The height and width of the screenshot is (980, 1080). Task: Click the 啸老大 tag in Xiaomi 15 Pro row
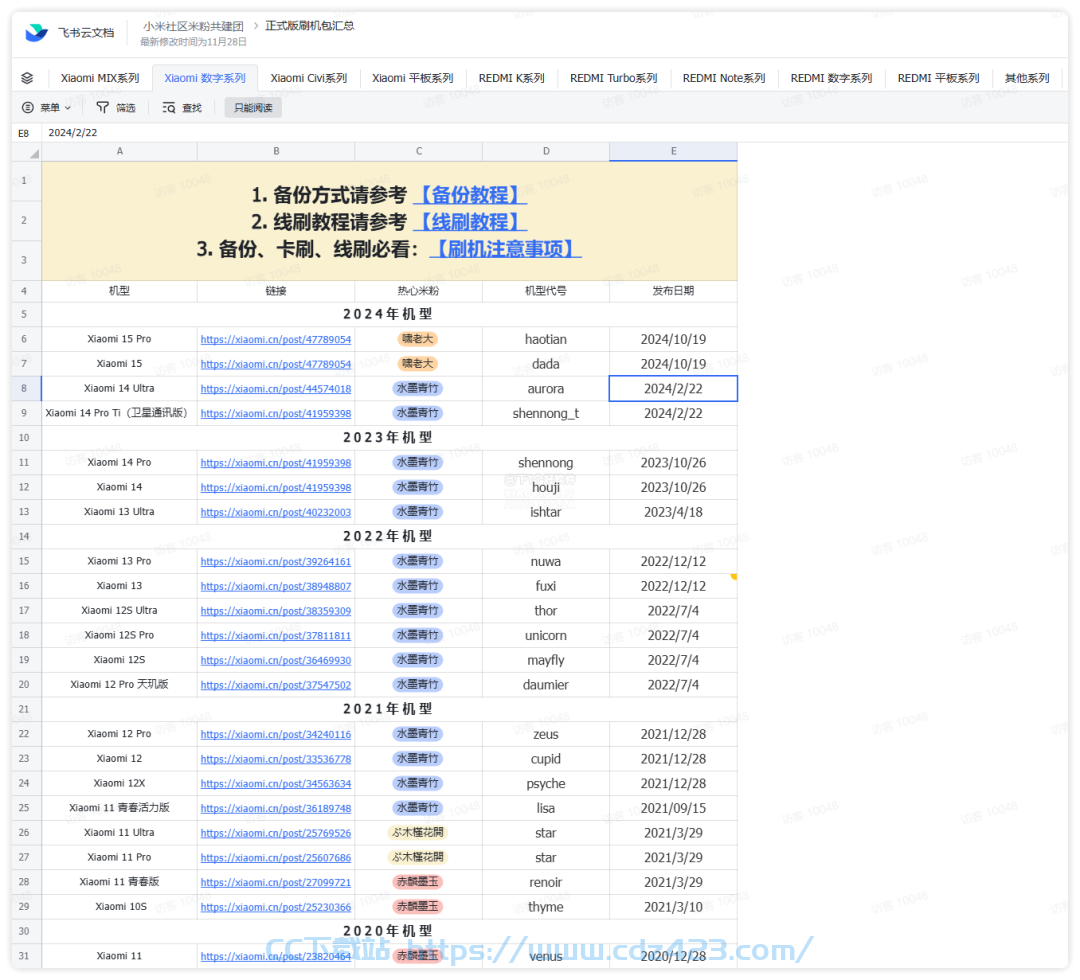pos(418,339)
